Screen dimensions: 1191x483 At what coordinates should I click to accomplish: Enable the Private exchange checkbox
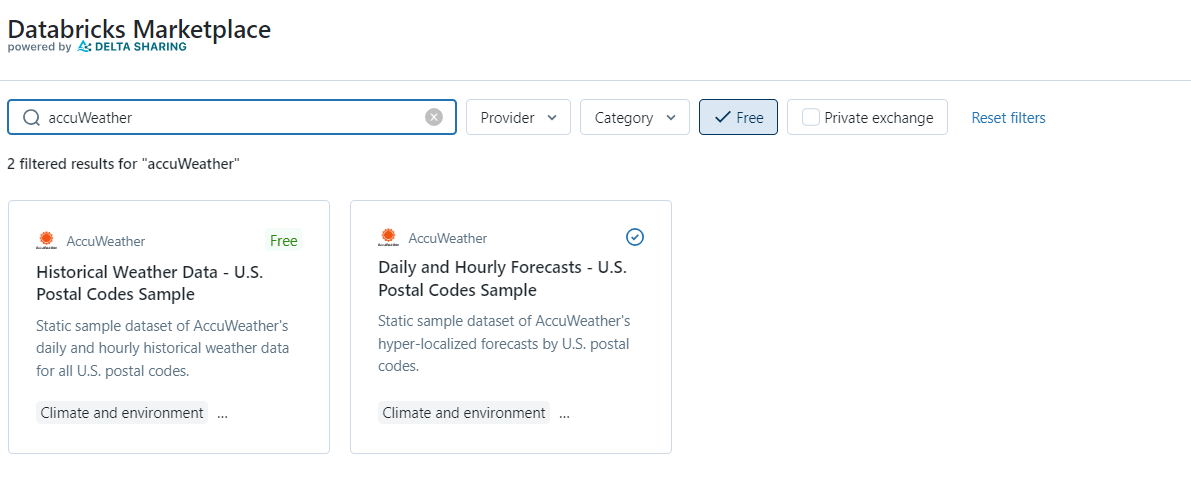click(811, 118)
